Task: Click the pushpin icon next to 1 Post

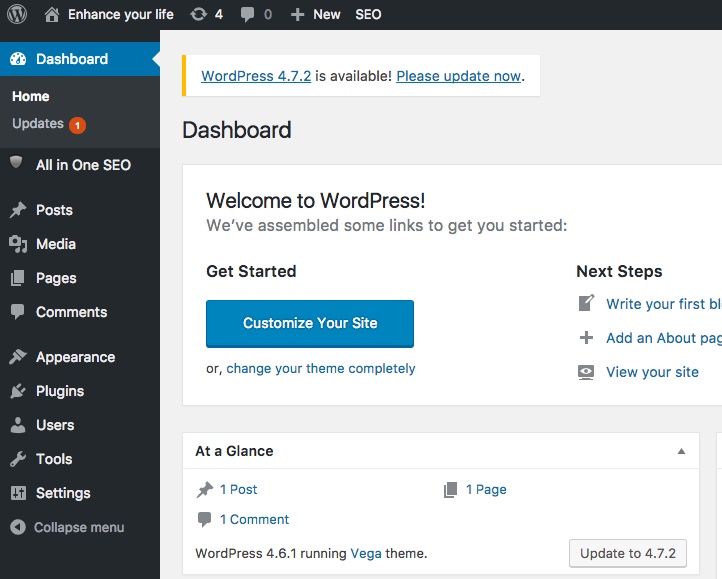Action: click(205, 489)
